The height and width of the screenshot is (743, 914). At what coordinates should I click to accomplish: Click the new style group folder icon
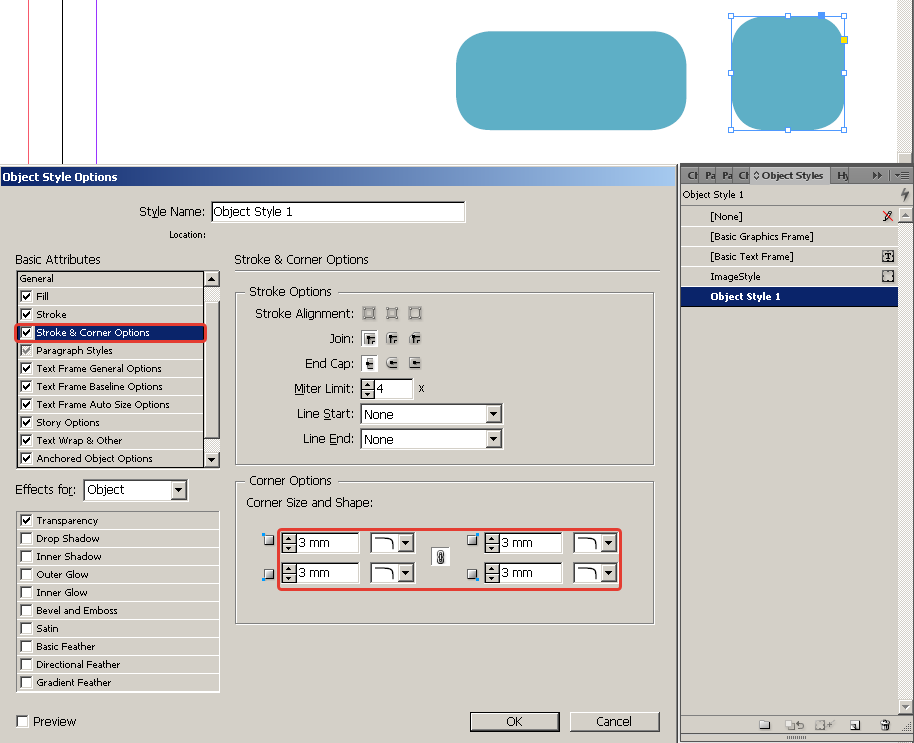click(765, 725)
